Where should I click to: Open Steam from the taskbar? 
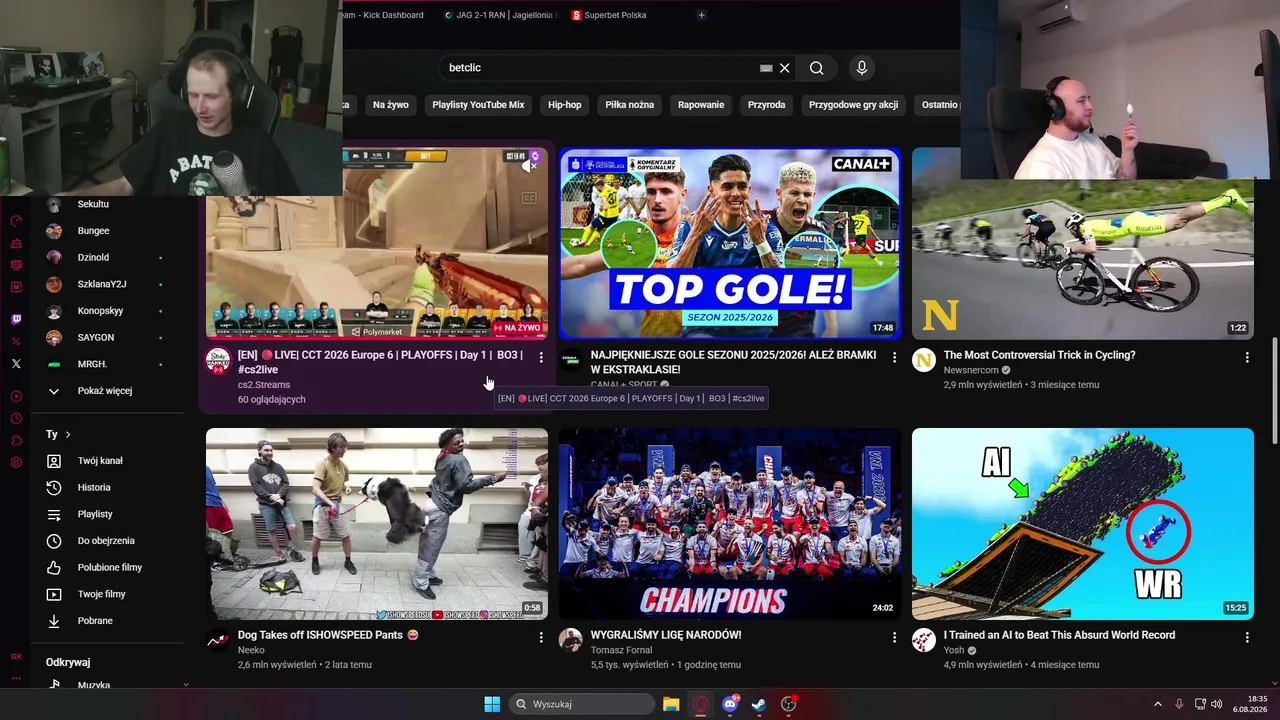(x=760, y=704)
